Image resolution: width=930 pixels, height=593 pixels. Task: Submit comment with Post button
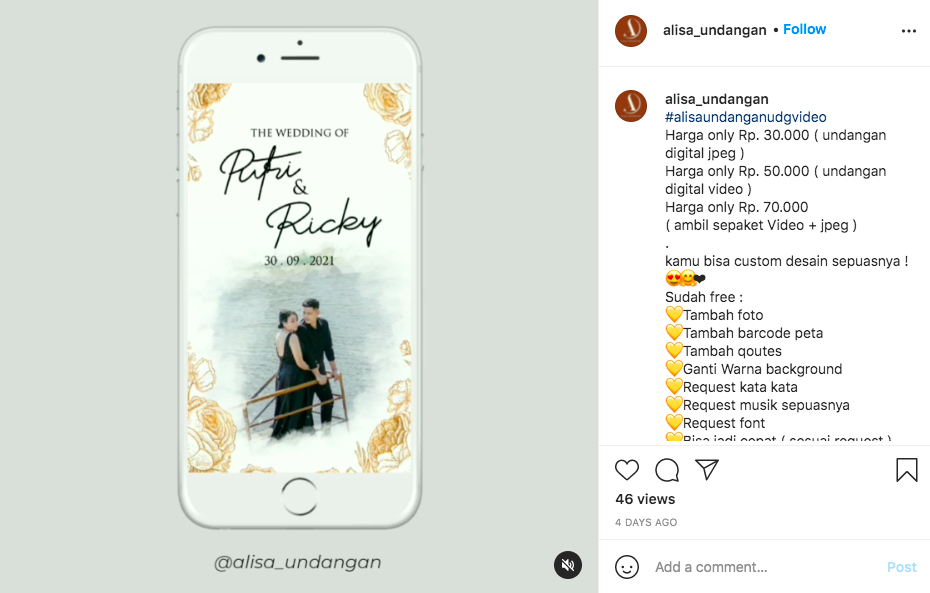click(902, 567)
